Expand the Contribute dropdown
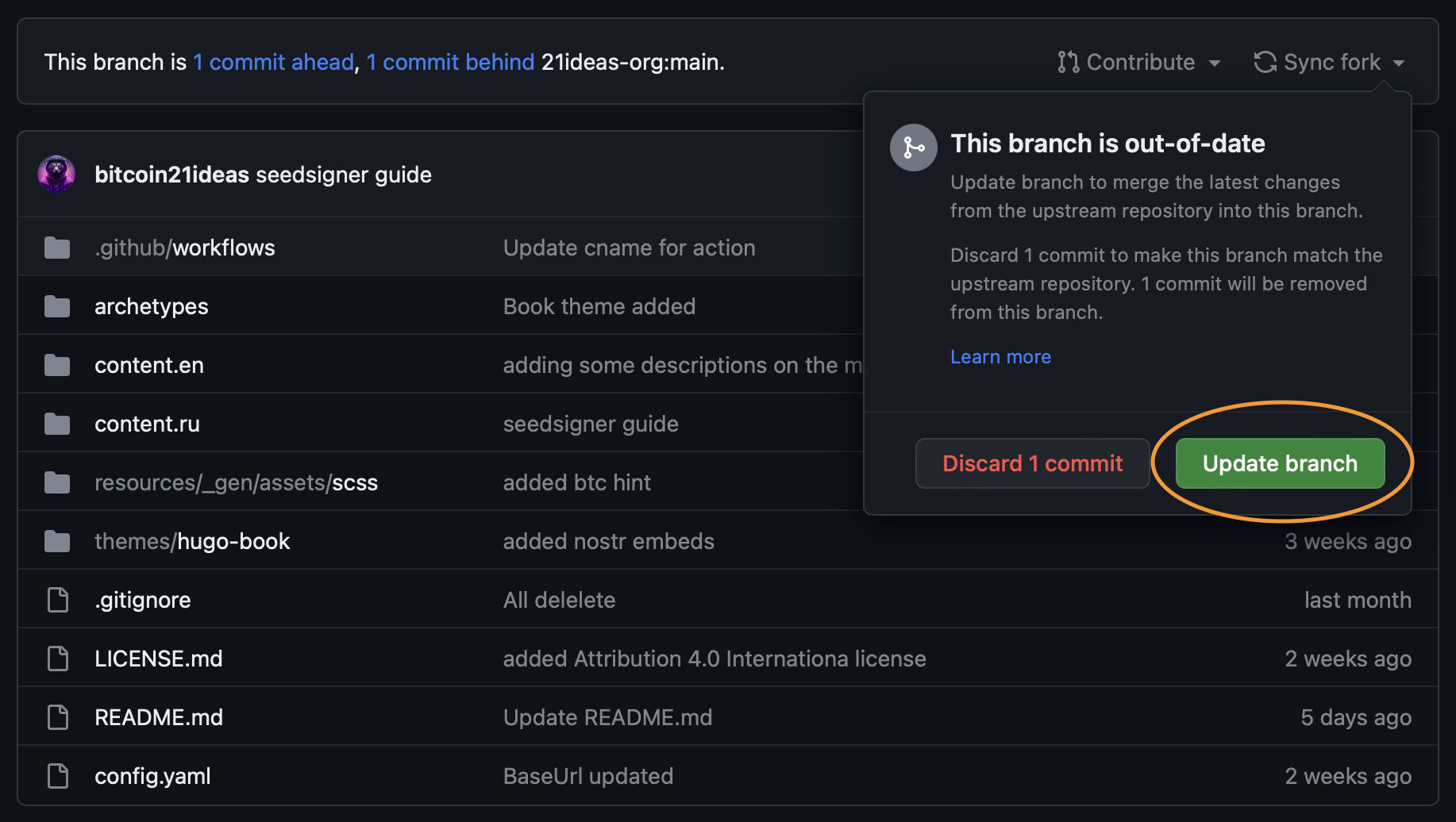Screen dimensions: 1456x822 (1138, 62)
